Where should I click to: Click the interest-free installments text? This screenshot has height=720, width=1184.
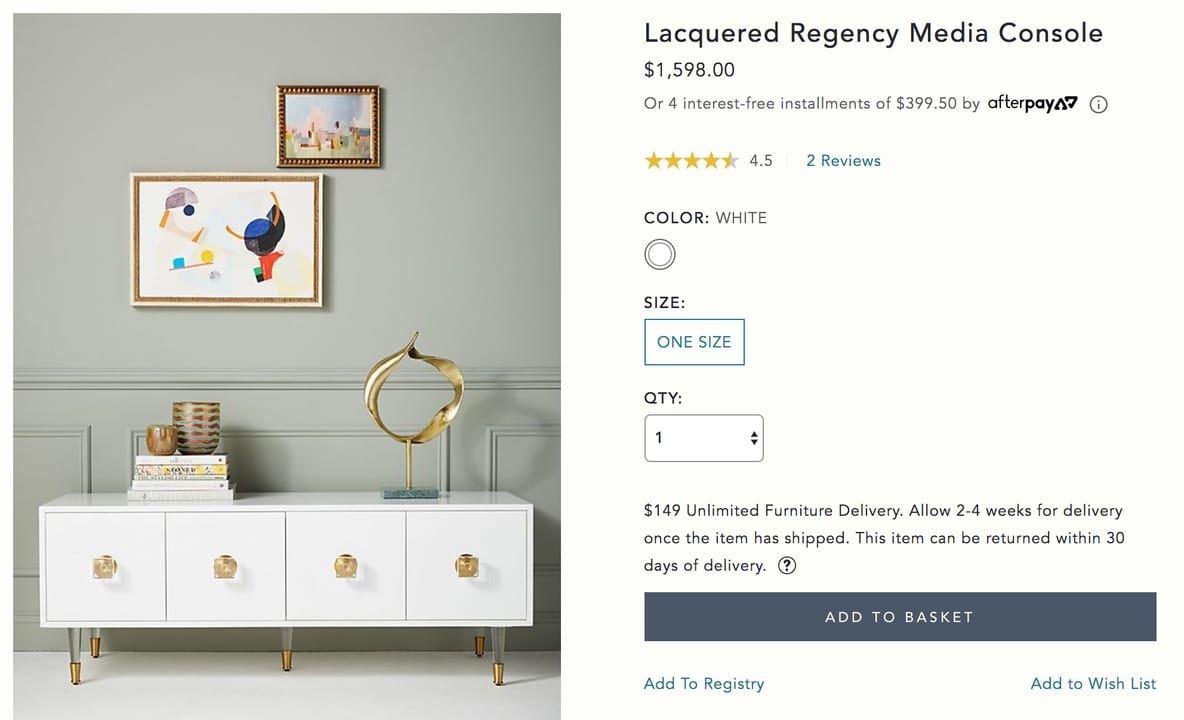pyautogui.click(x=811, y=103)
